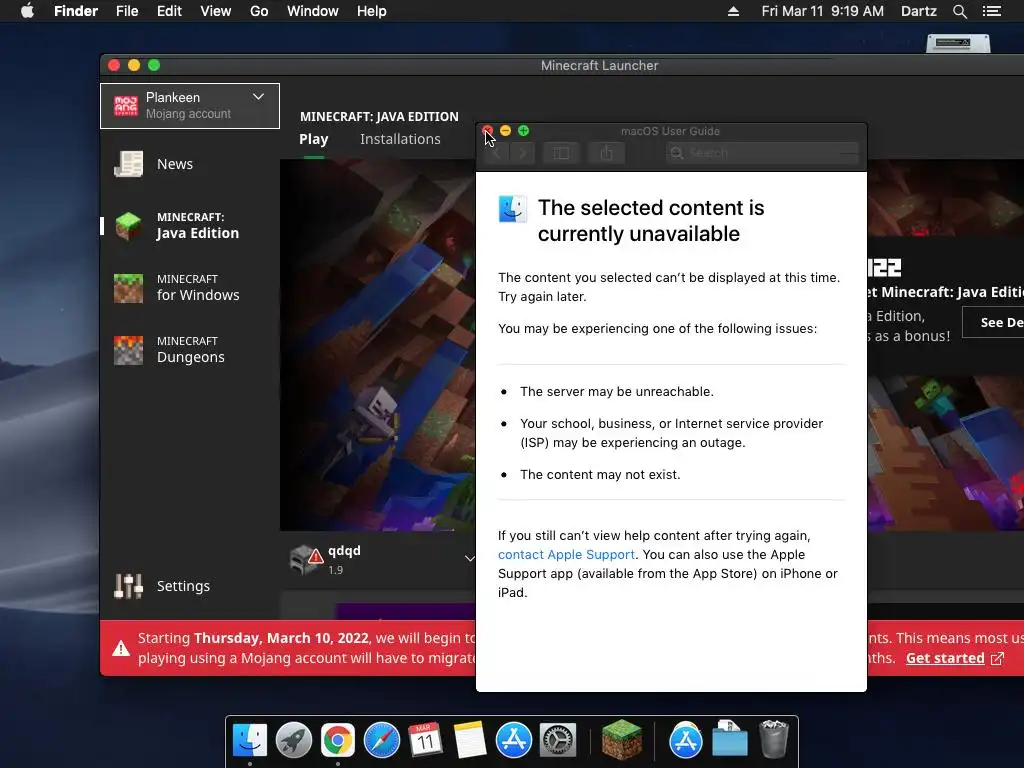Open App Store from the Dock

[513, 741]
